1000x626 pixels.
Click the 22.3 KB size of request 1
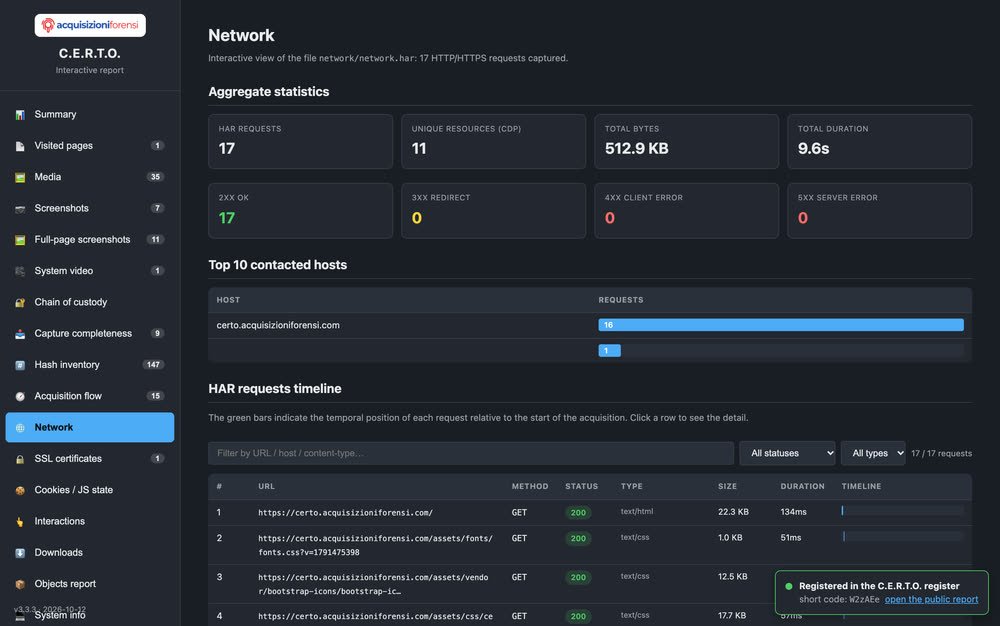(x=733, y=512)
